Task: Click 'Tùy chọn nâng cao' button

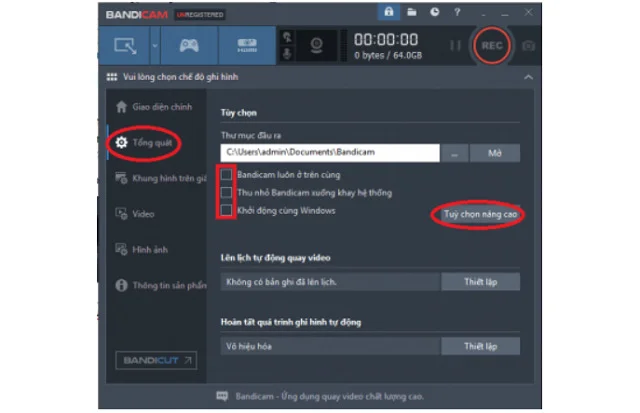Action: 478,215
